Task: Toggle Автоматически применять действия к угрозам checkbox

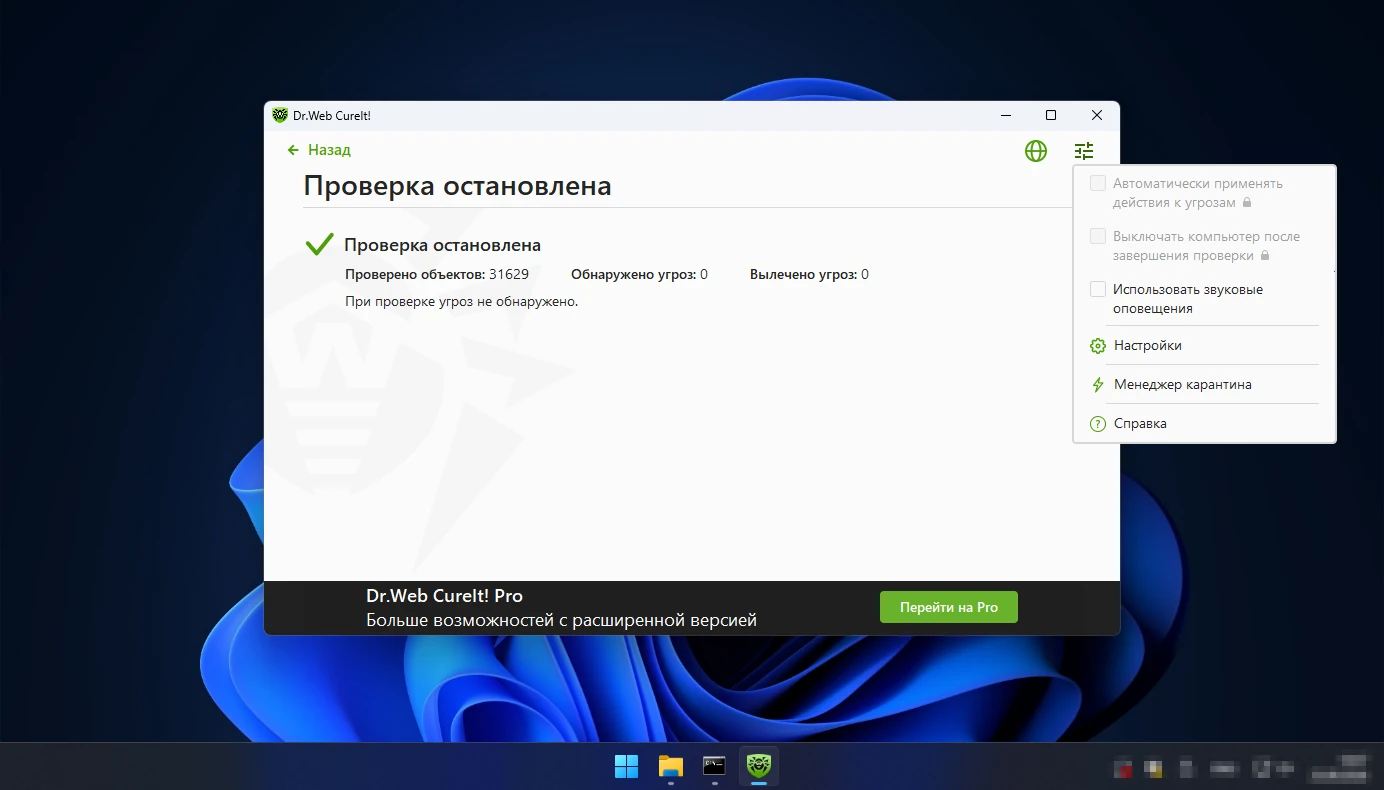Action: point(1097,183)
